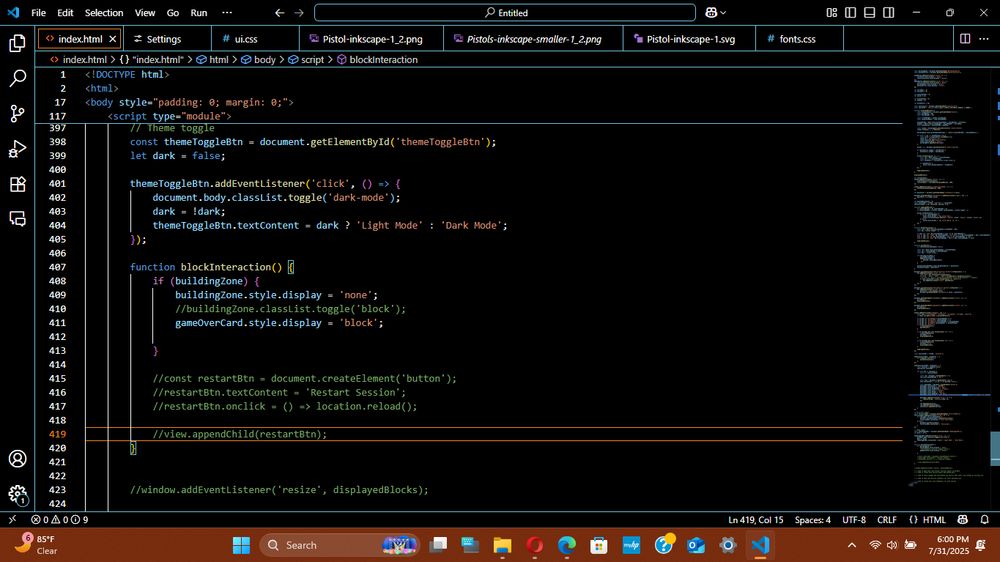1000x562 pixels.
Task: Toggle the Primary Side Bar layout button
Action: (851, 13)
